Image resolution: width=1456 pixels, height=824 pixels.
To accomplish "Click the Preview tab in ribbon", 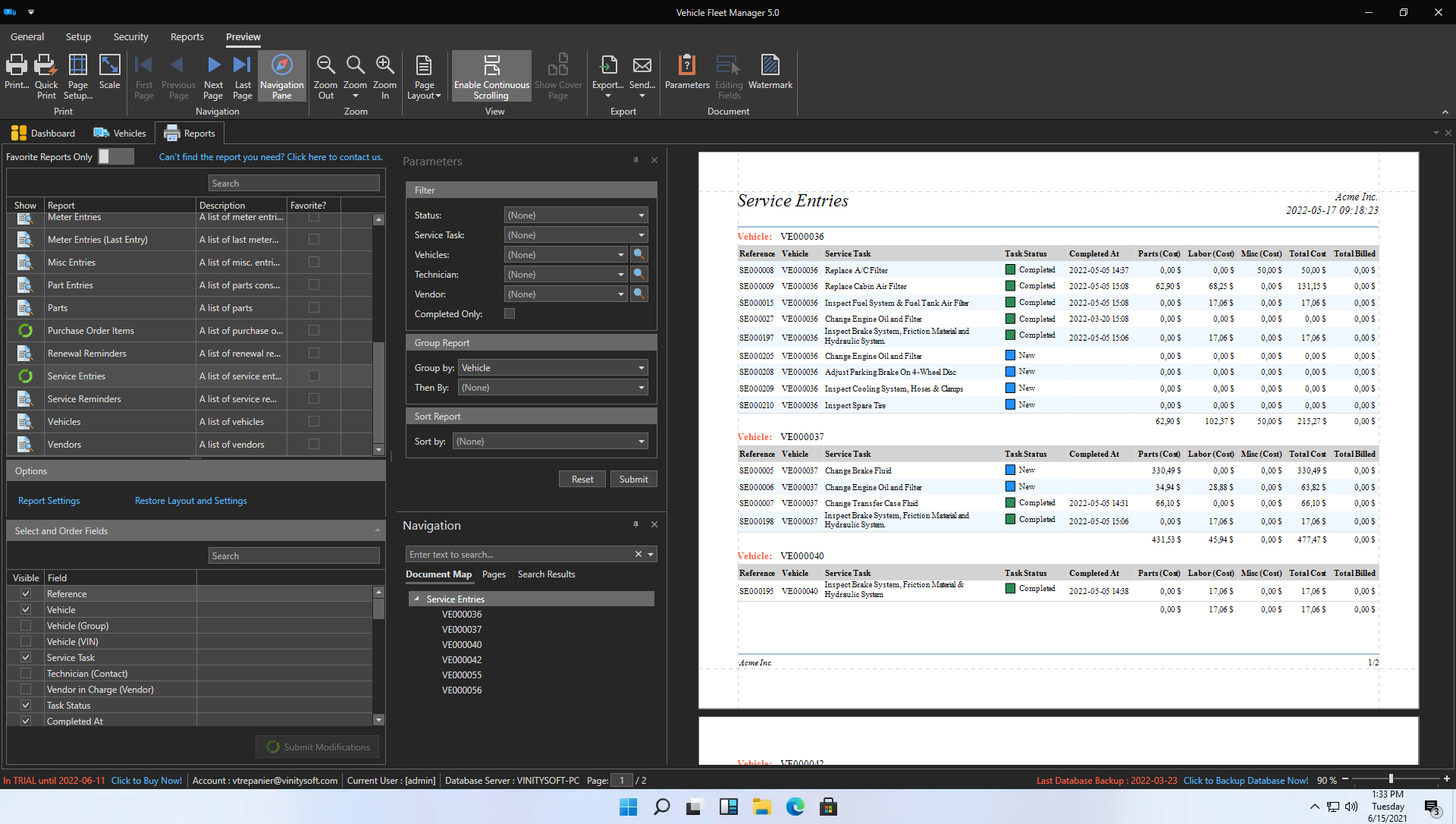I will [243, 36].
